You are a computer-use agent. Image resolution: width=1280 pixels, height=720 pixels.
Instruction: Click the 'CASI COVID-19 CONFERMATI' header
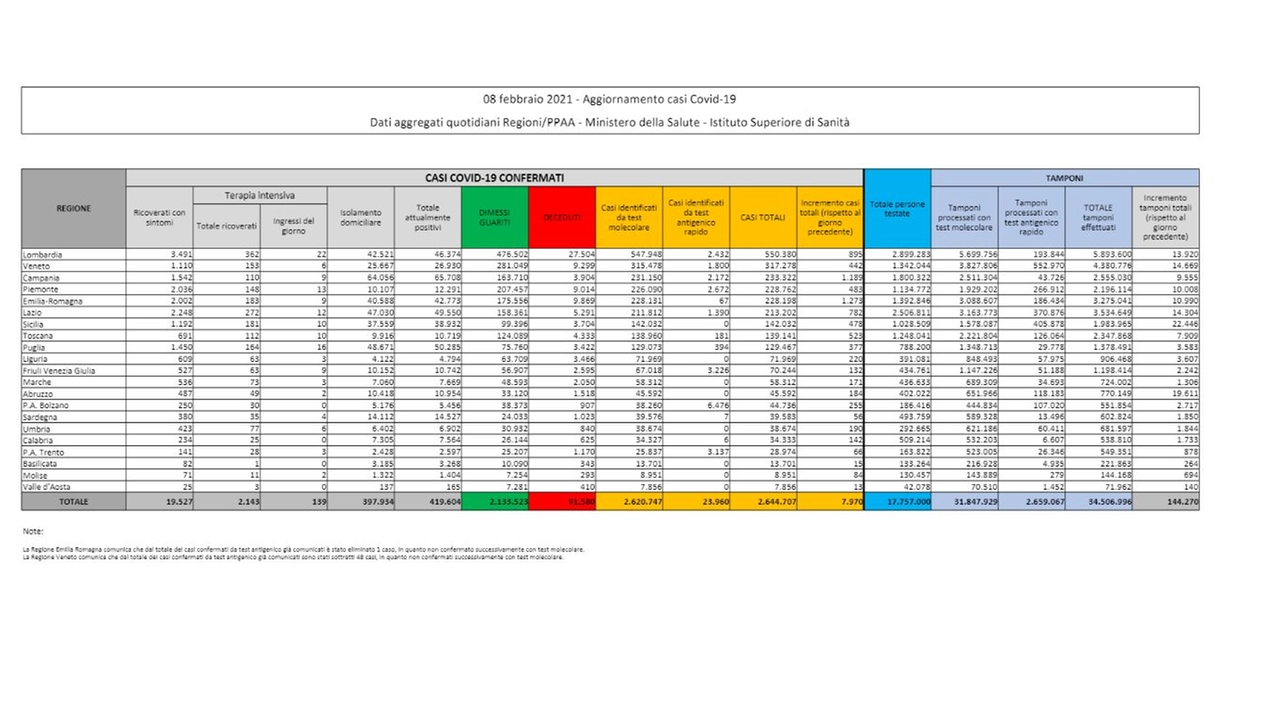[495, 177]
